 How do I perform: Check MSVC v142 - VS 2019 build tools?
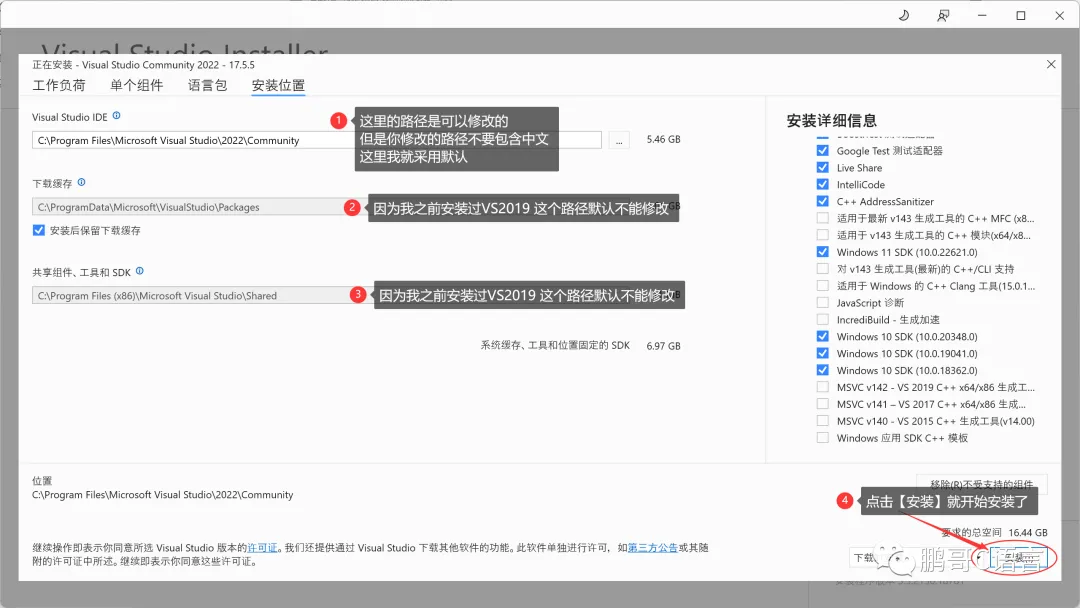[822, 386]
